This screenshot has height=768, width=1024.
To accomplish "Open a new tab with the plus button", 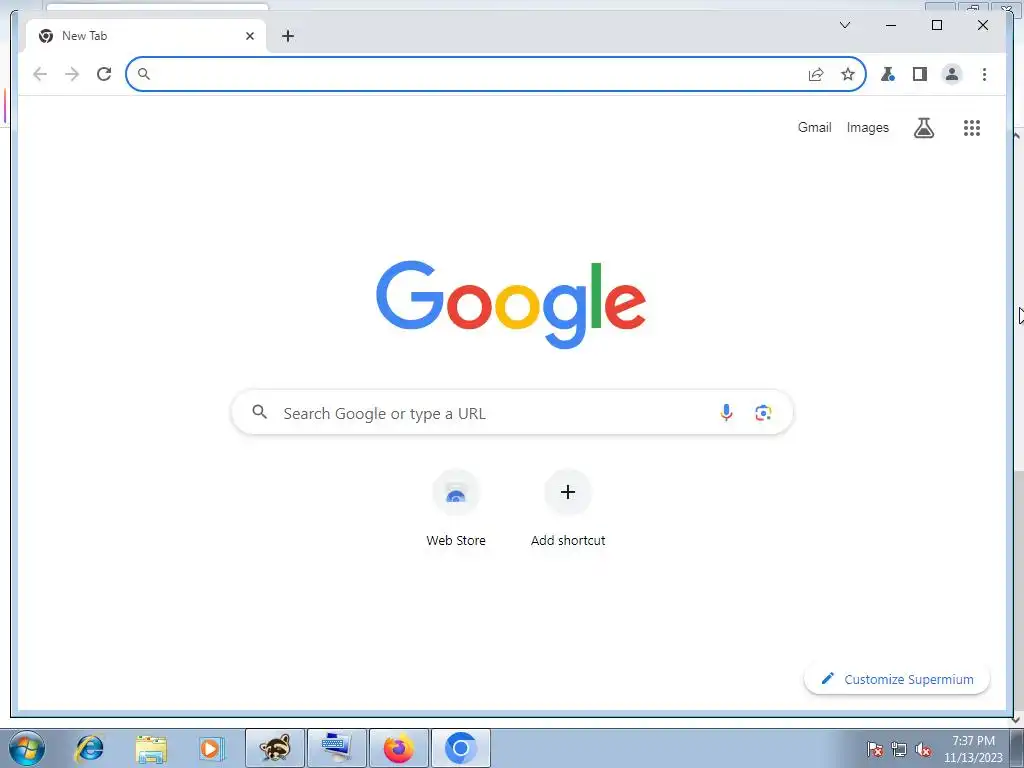I will pos(288,36).
